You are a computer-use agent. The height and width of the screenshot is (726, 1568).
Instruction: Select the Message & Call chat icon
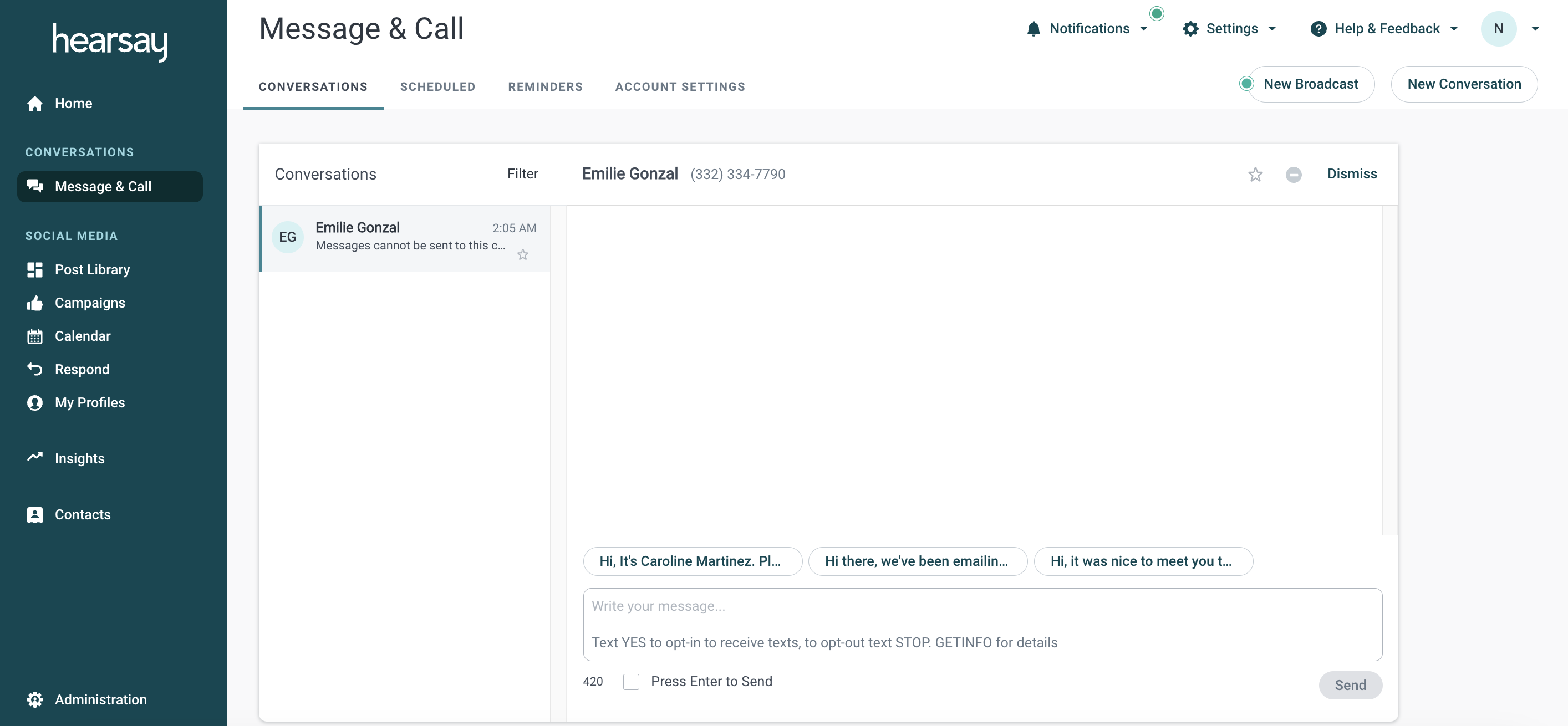pyautogui.click(x=35, y=186)
